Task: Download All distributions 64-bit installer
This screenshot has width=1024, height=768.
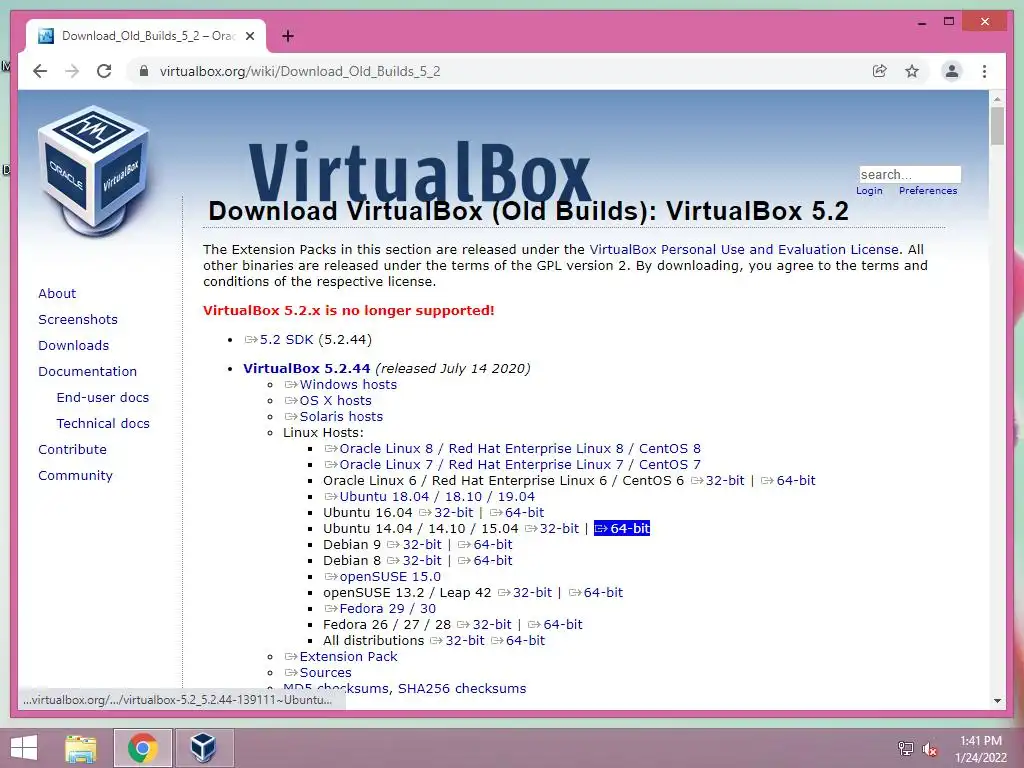Action: click(x=518, y=641)
